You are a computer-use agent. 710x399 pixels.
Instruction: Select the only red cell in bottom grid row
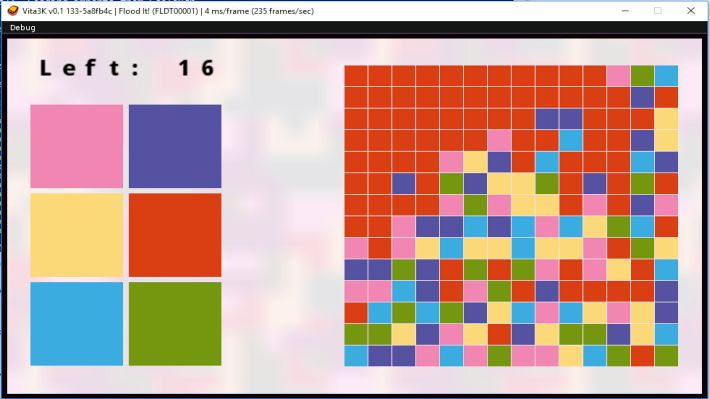pos(642,356)
